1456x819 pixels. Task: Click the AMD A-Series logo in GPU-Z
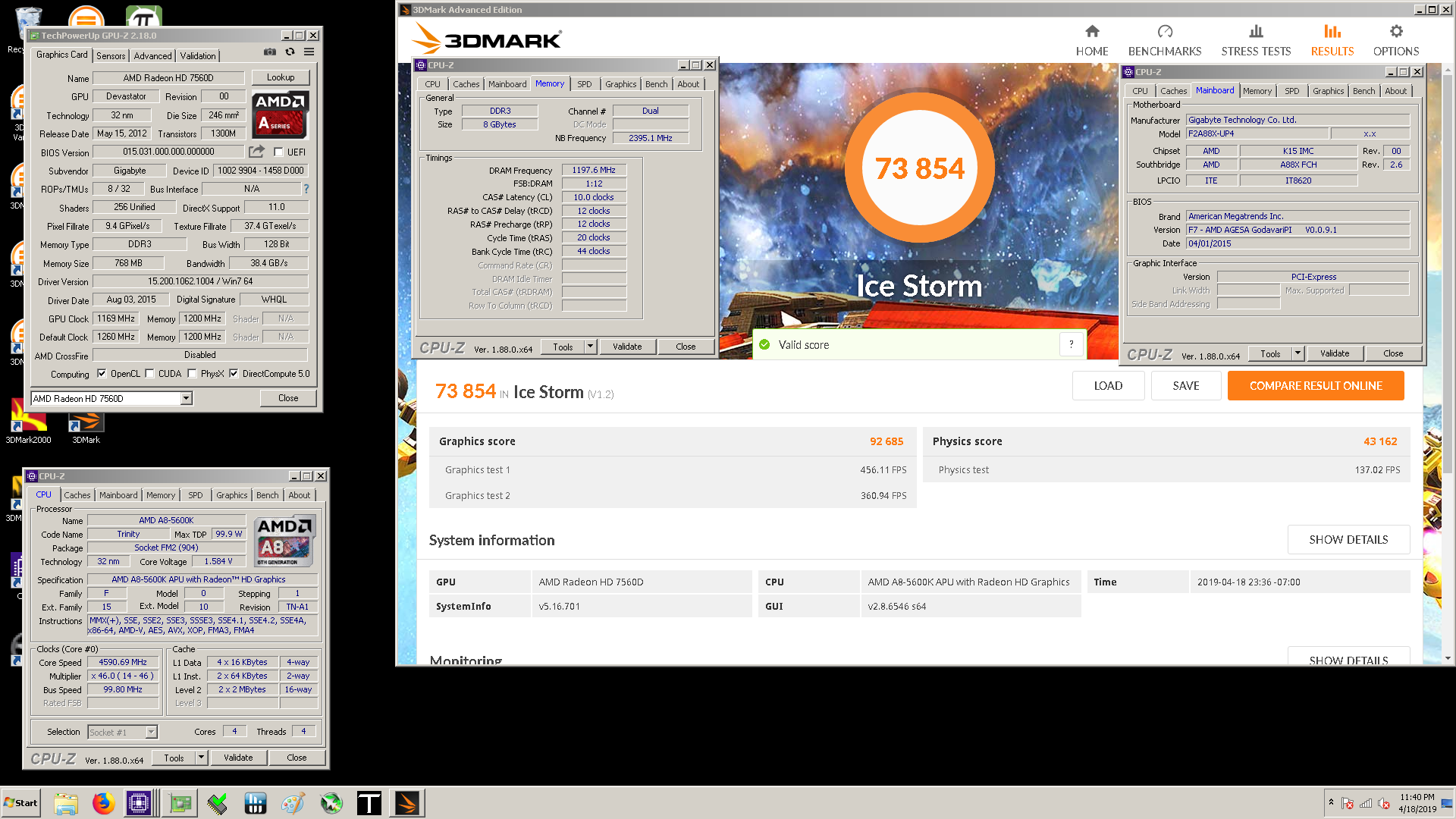[x=280, y=115]
